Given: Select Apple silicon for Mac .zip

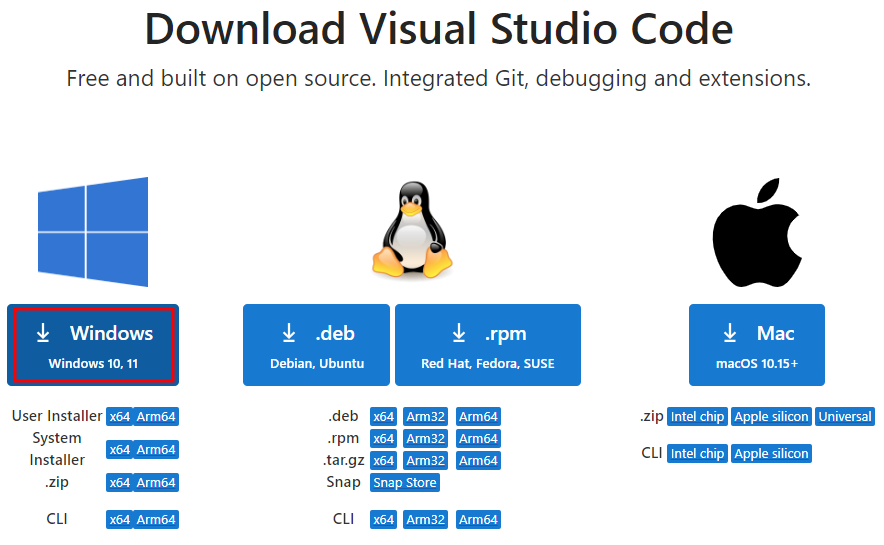Looking at the screenshot, I should (x=771, y=416).
